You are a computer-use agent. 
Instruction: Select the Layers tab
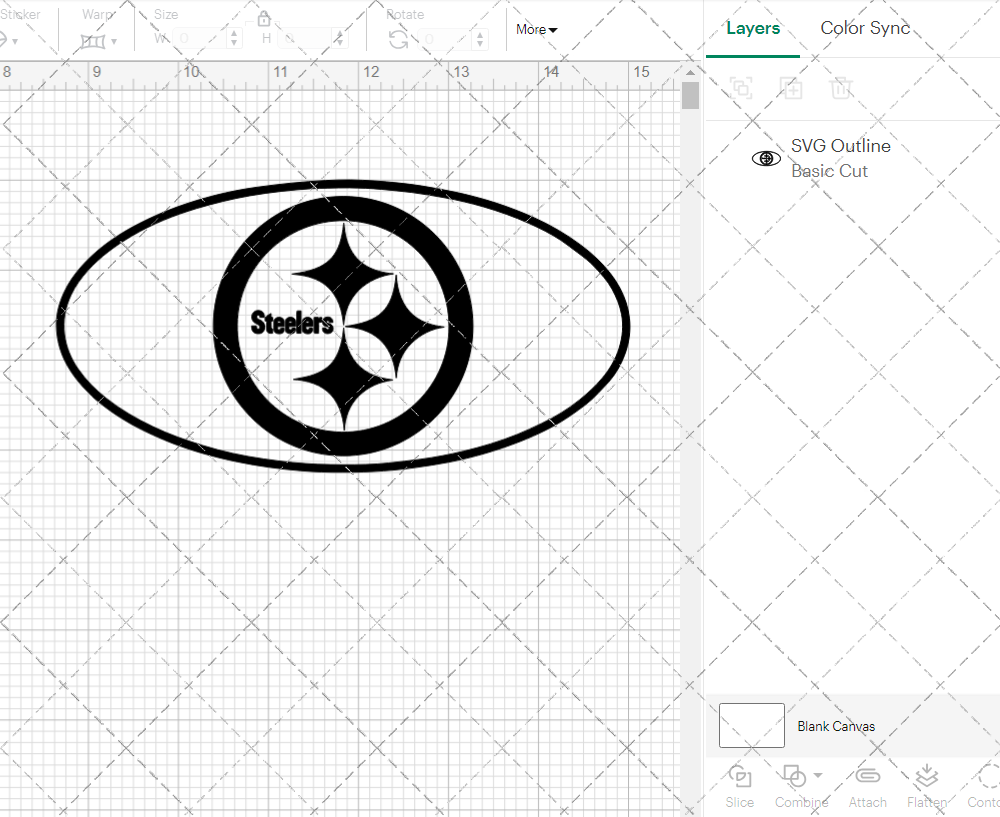tap(753, 28)
